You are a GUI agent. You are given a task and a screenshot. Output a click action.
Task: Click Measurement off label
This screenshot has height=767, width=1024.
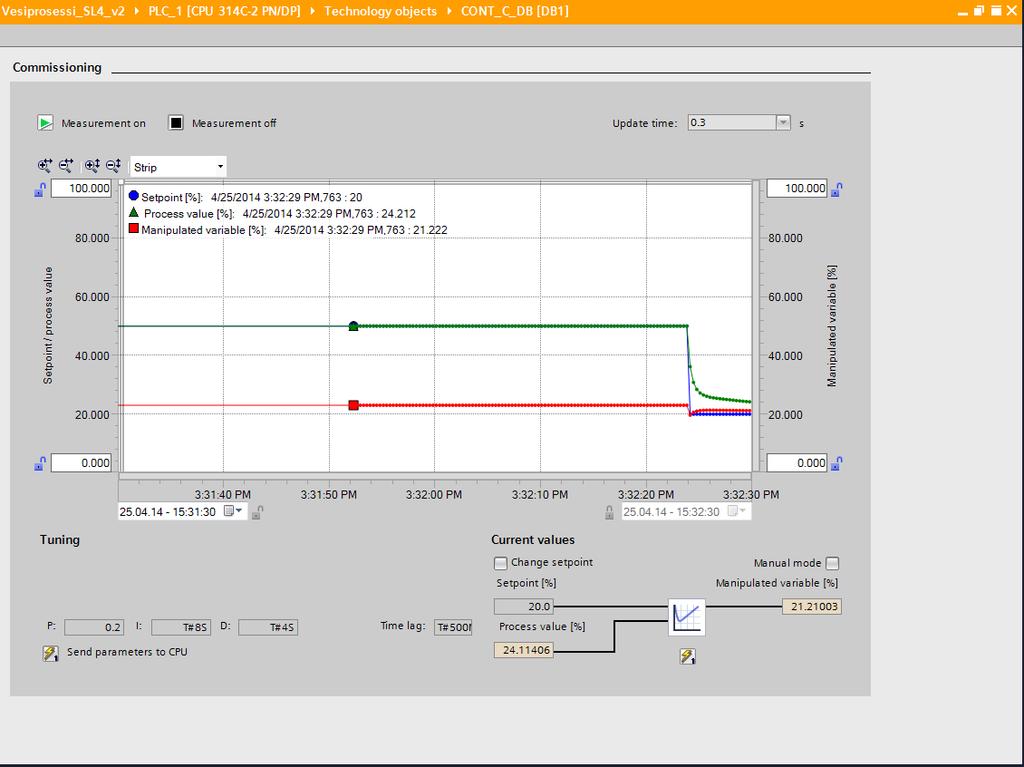click(234, 123)
